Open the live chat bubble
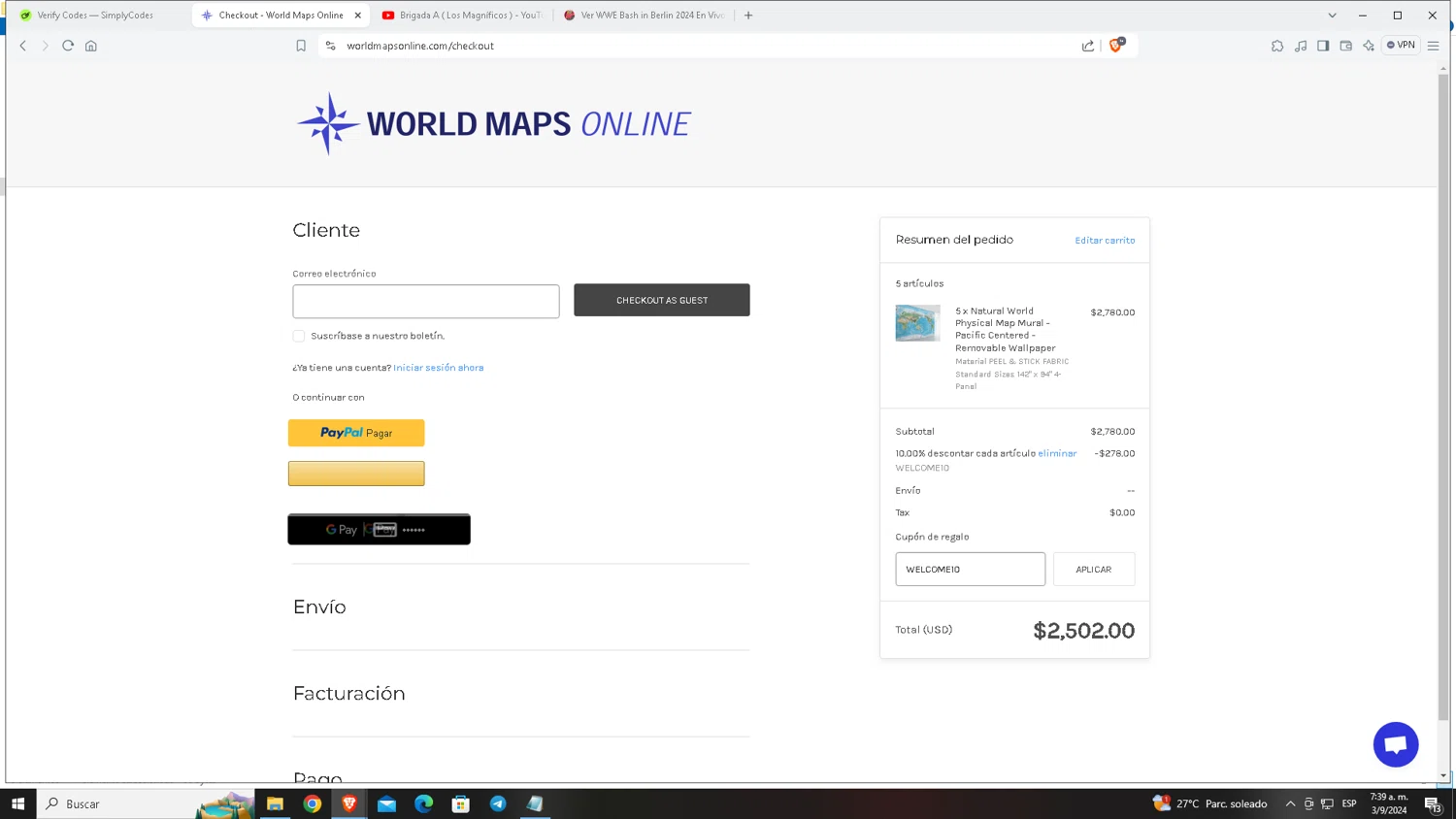The height and width of the screenshot is (819, 1456). tap(1396, 744)
